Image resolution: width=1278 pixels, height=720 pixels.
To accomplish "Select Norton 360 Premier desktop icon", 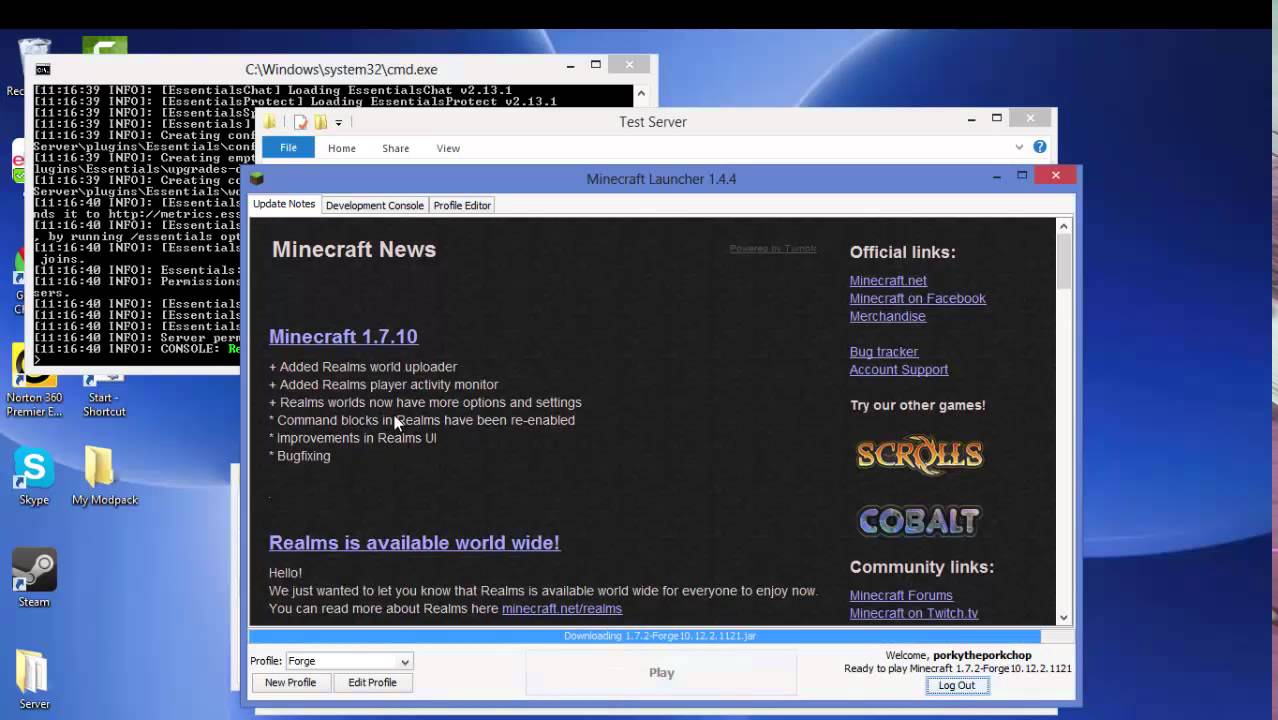I will coord(34,382).
